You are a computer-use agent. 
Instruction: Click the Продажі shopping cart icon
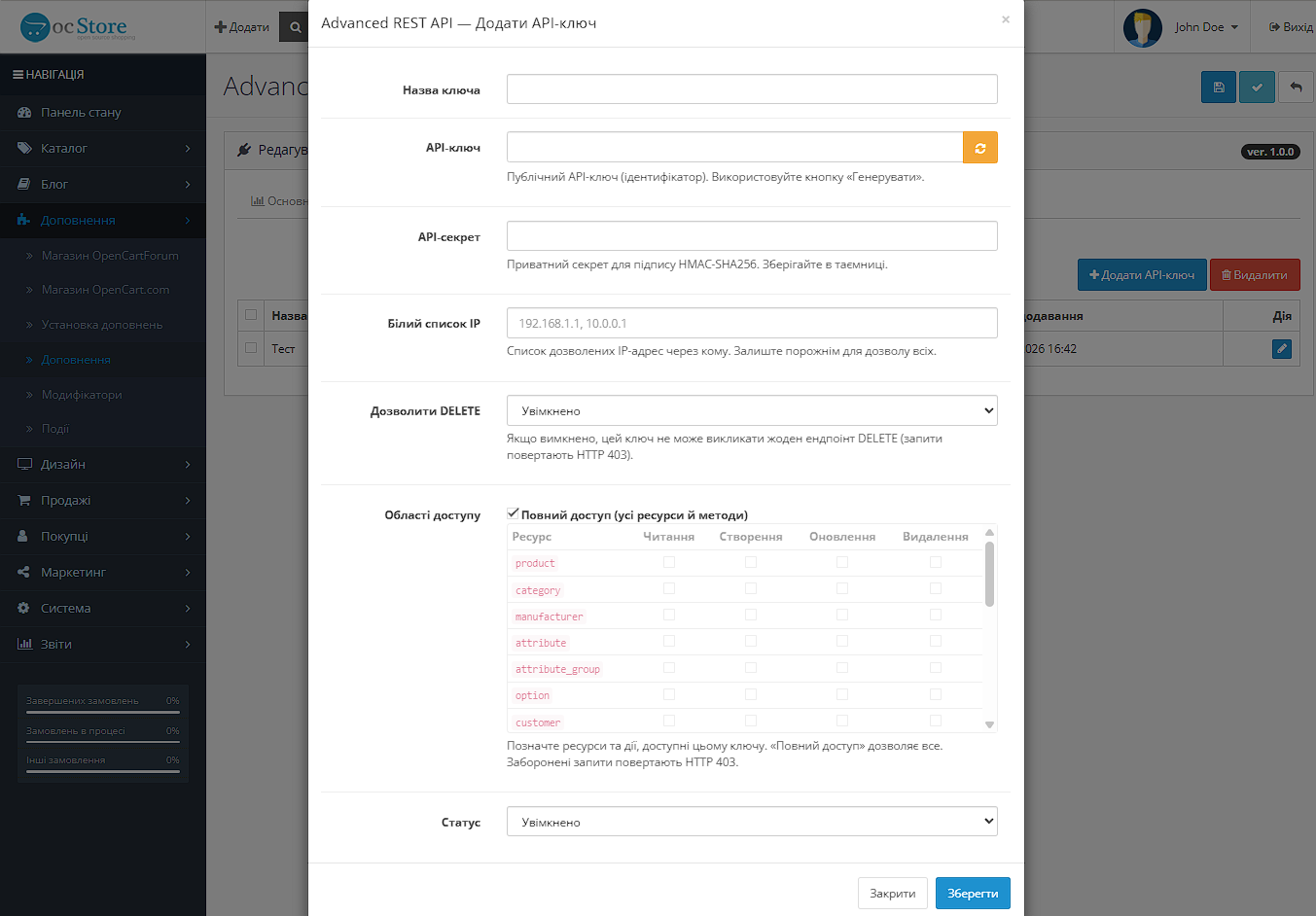[24, 501]
